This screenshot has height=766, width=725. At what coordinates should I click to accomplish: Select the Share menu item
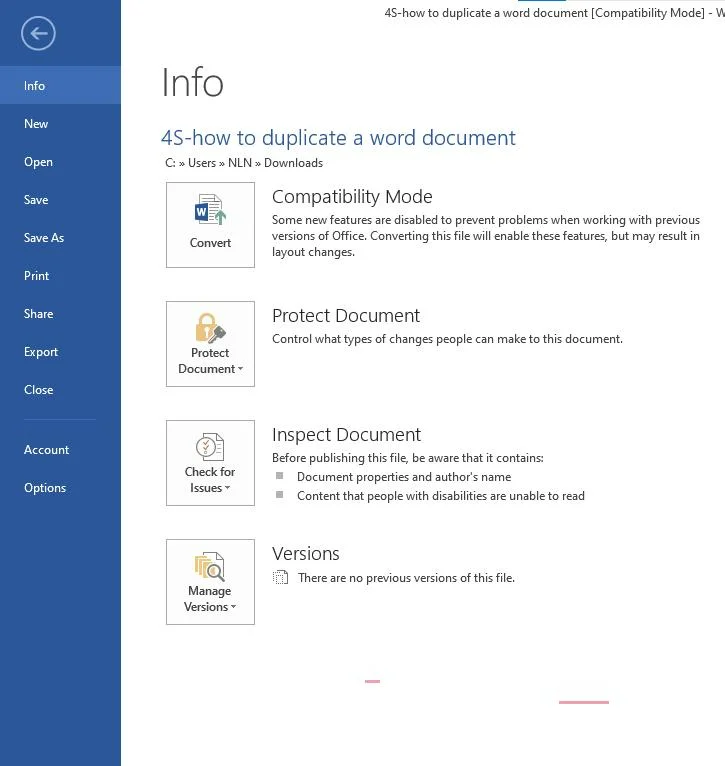61,314
